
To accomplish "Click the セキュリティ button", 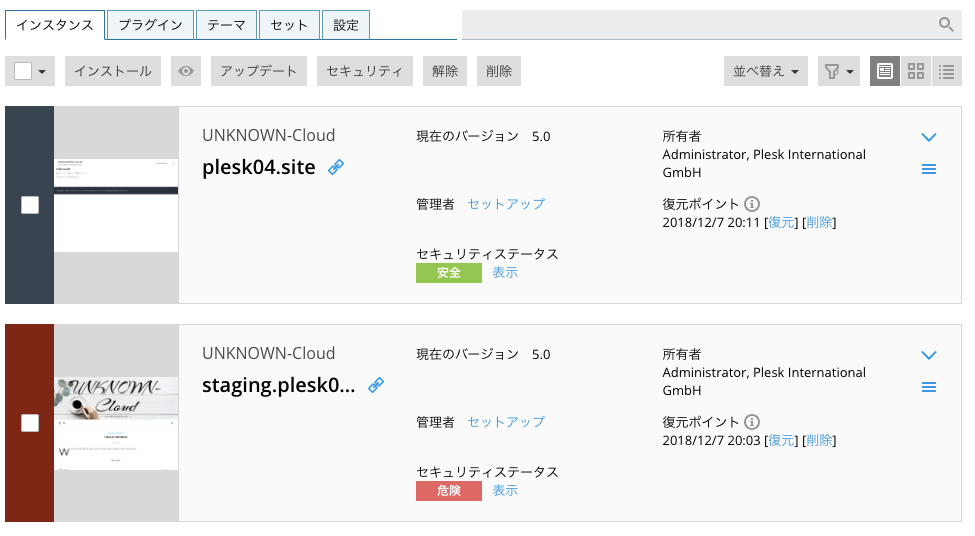I will 365,71.
